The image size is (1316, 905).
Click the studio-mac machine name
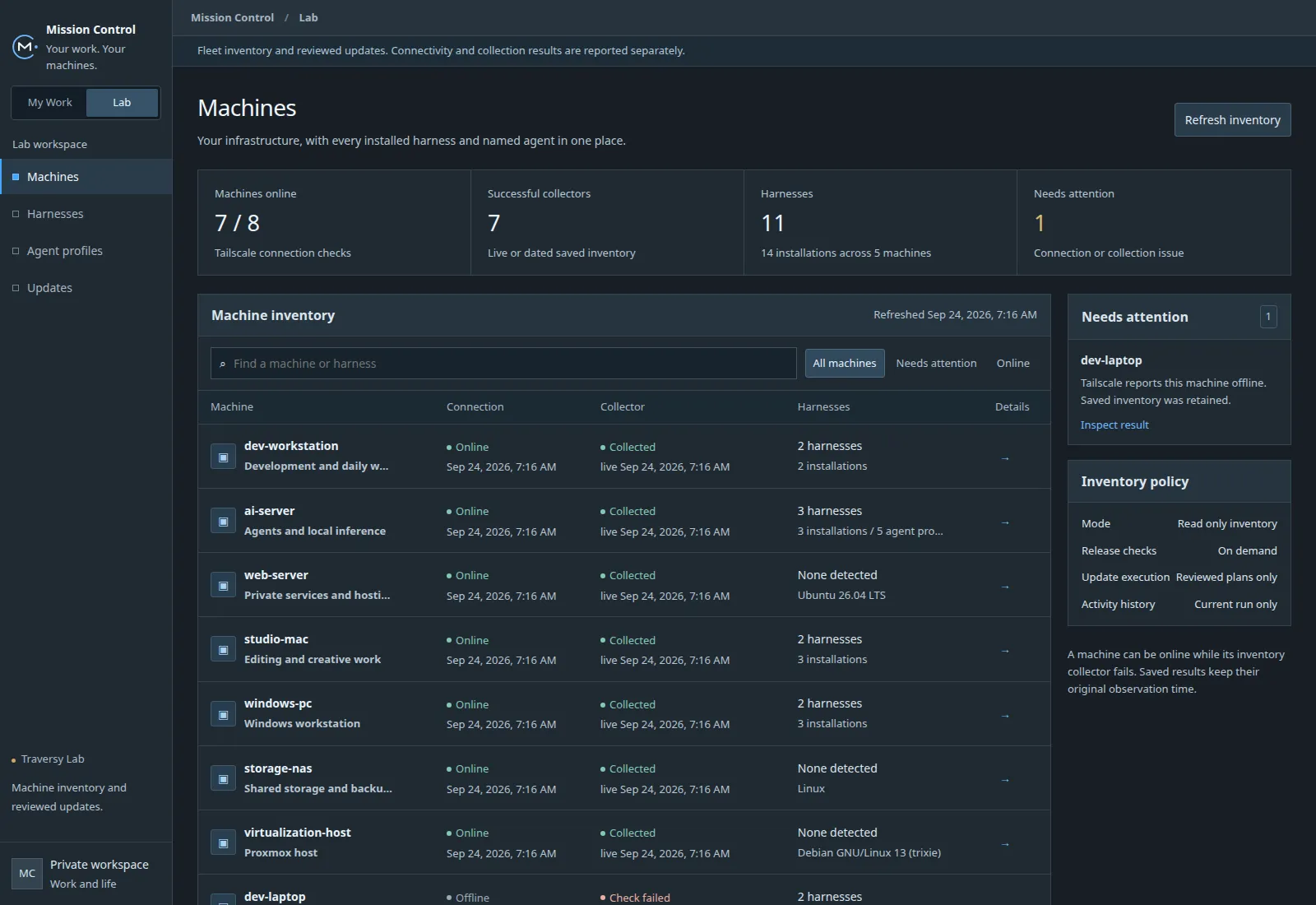tap(276, 639)
